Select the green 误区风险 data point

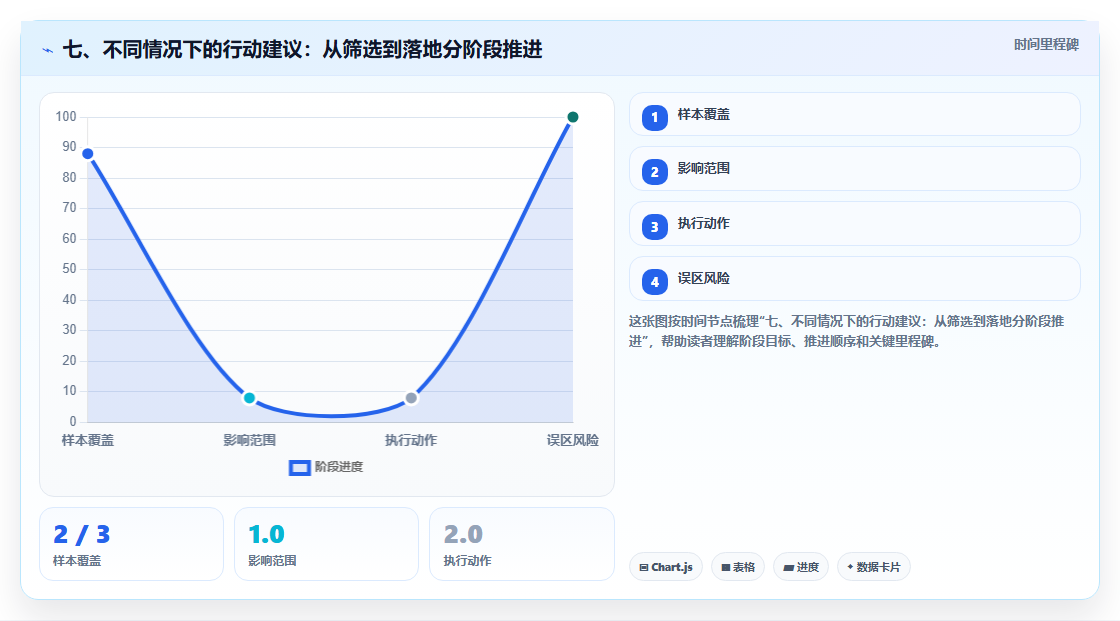coord(573,117)
